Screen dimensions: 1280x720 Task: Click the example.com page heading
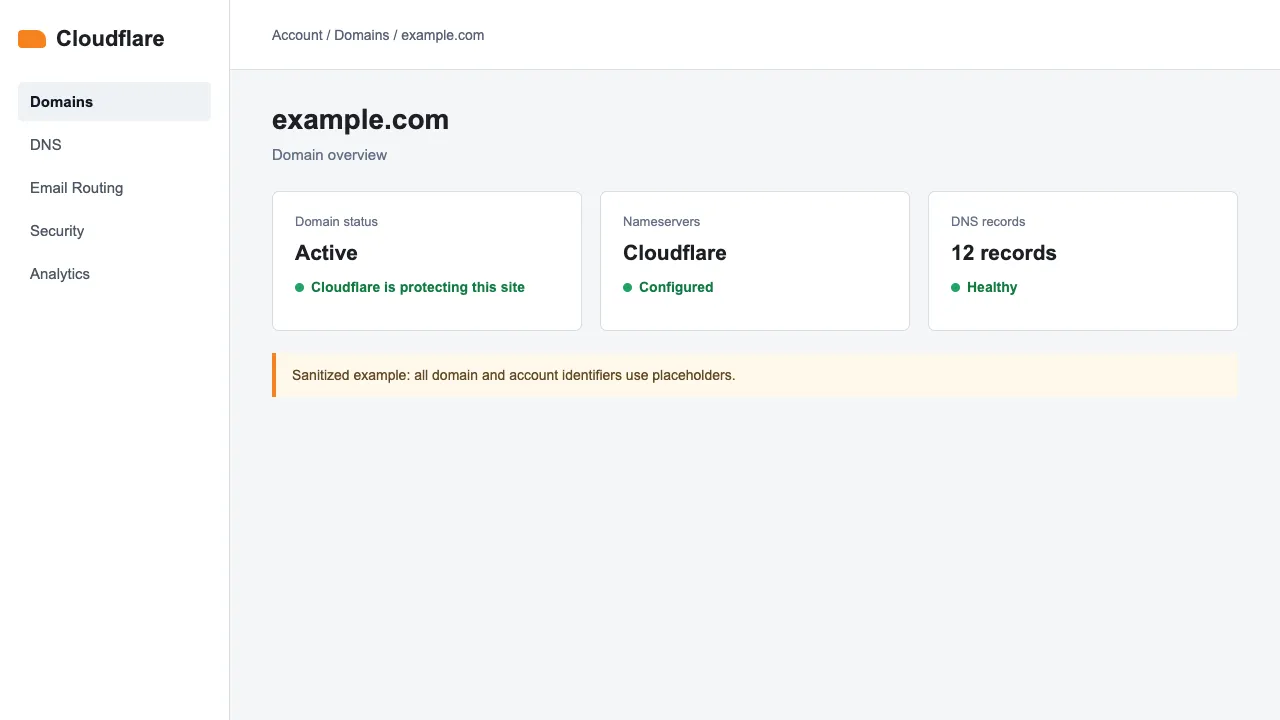click(x=360, y=120)
